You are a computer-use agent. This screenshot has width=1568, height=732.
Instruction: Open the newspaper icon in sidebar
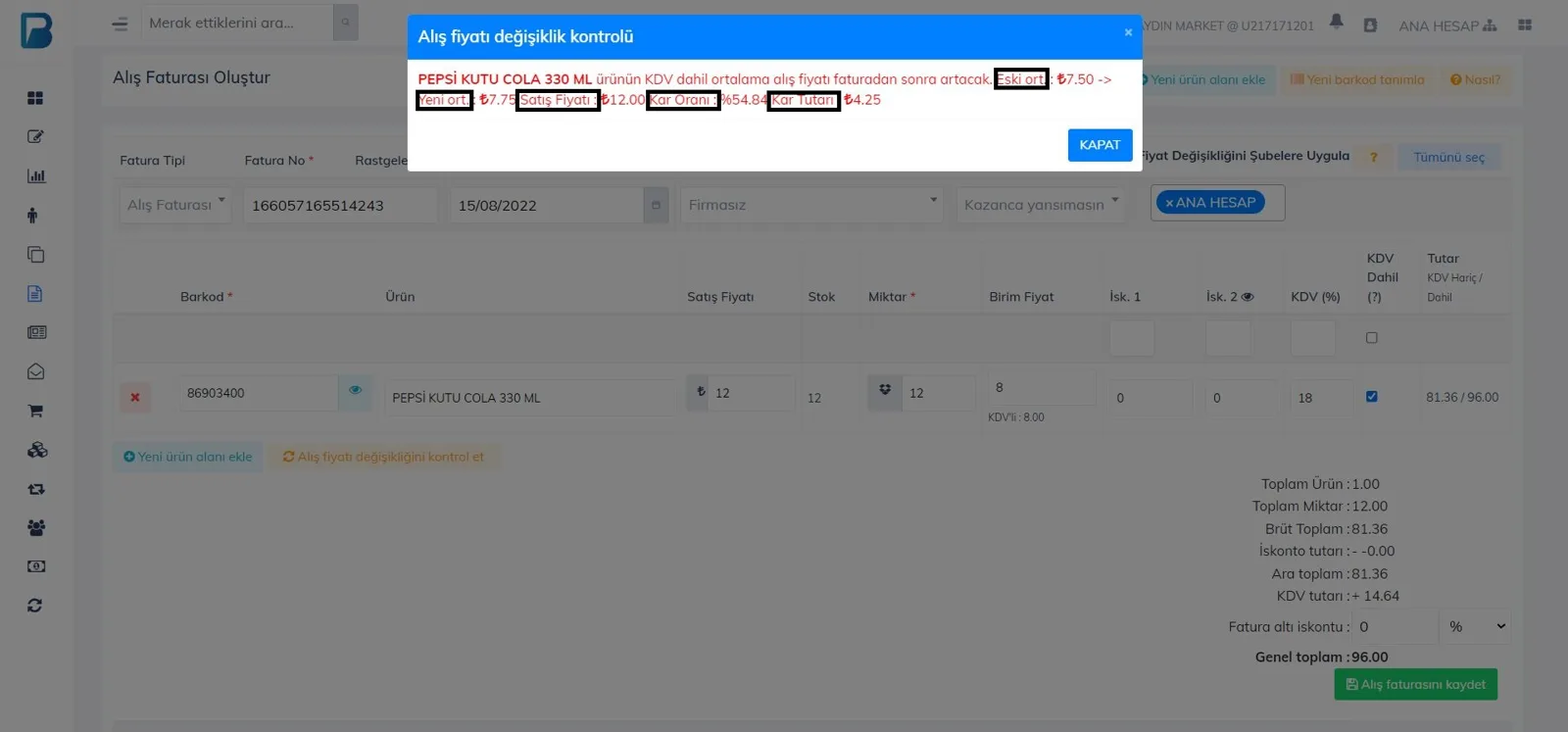[37, 332]
